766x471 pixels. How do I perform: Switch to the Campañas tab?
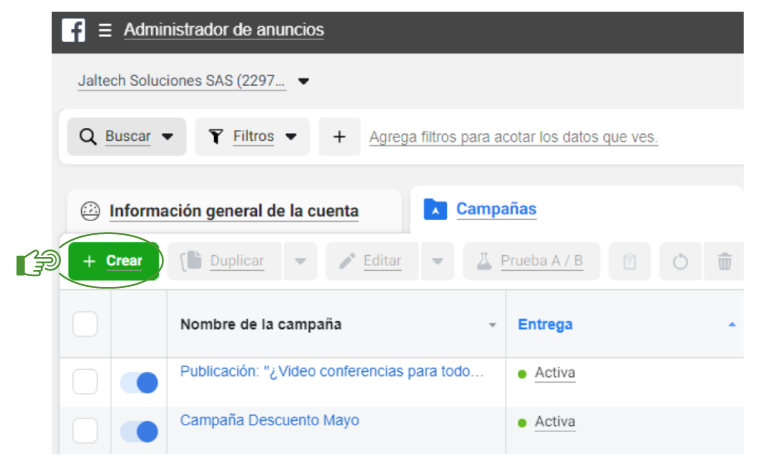tap(495, 209)
